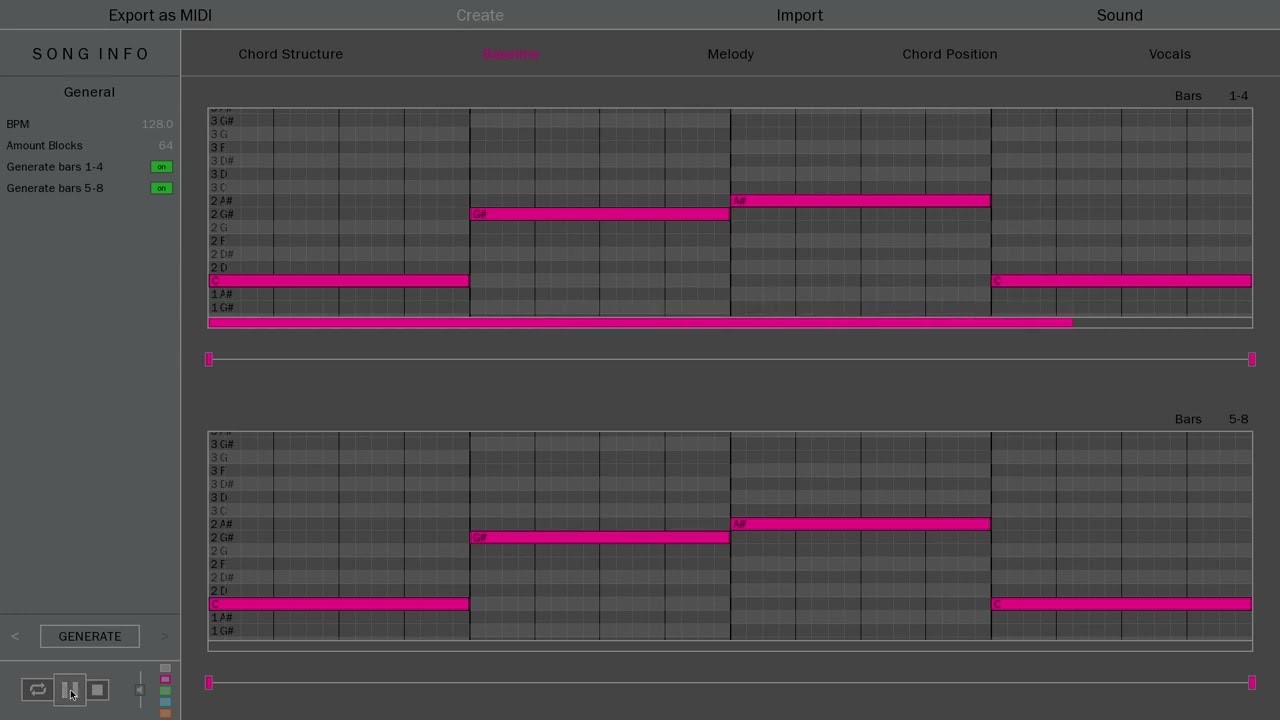Switch to Bassline tab
The width and height of the screenshot is (1280, 720).
pyautogui.click(x=511, y=54)
